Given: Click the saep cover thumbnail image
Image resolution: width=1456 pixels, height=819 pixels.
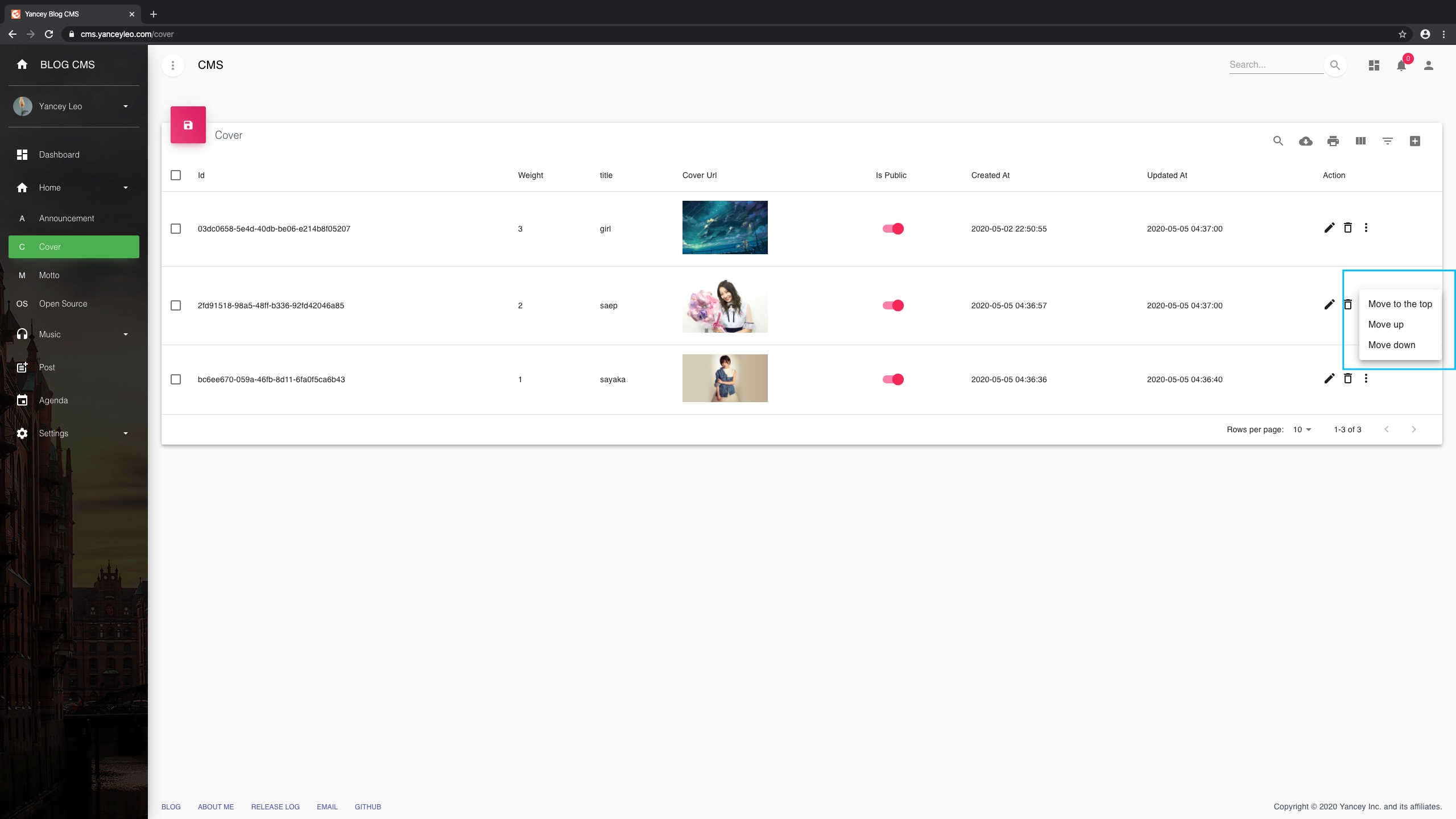Looking at the screenshot, I should [x=725, y=306].
